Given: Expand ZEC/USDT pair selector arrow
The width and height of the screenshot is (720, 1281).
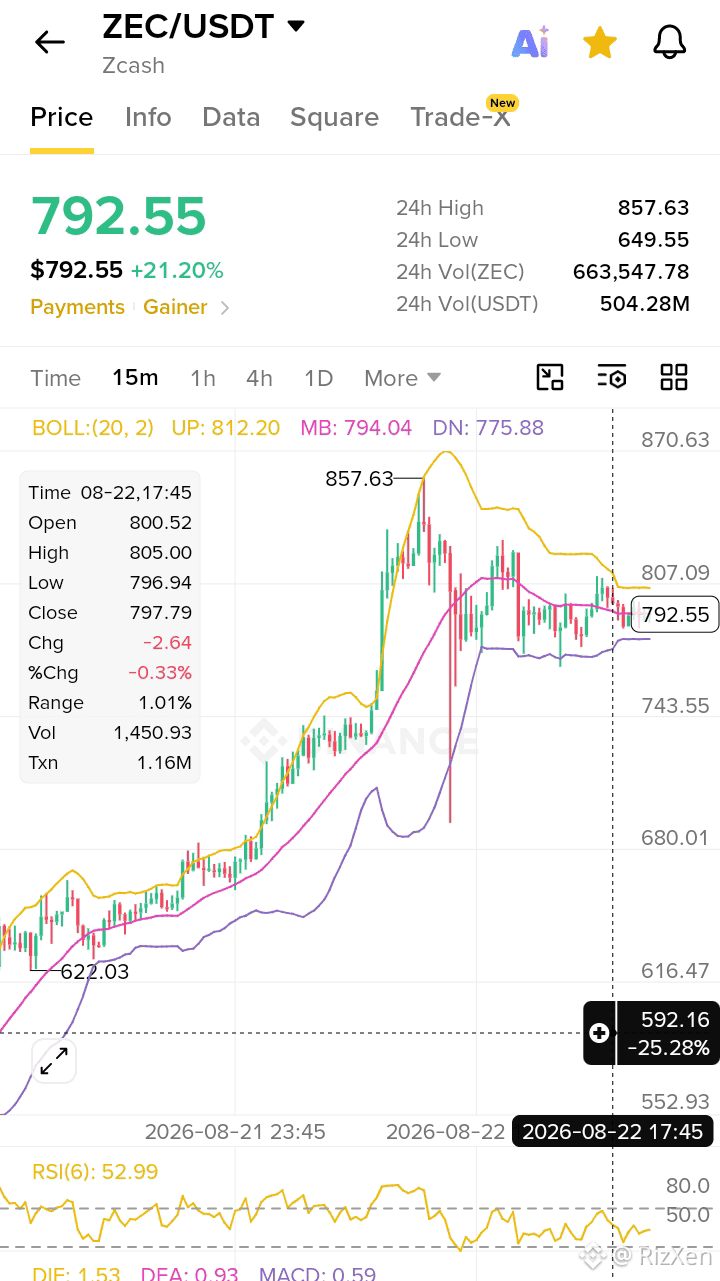Looking at the screenshot, I should (296, 27).
